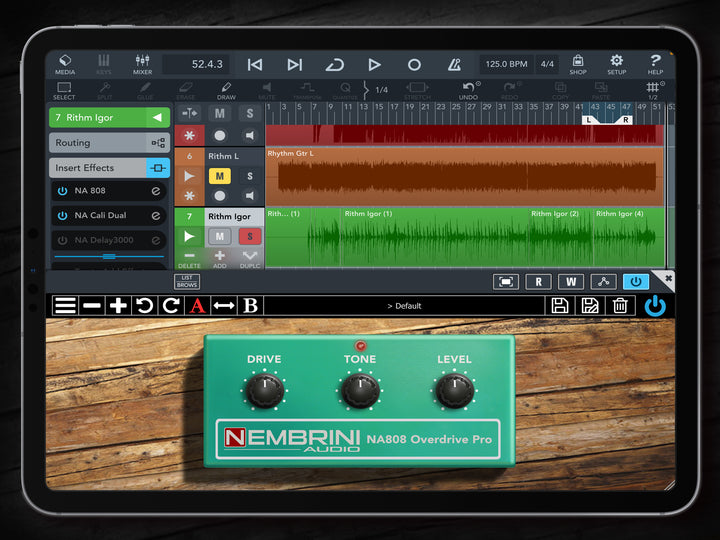Viewport: 720px width, 540px height.
Task: Select the Draw pencil tool
Action: (x=226, y=91)
